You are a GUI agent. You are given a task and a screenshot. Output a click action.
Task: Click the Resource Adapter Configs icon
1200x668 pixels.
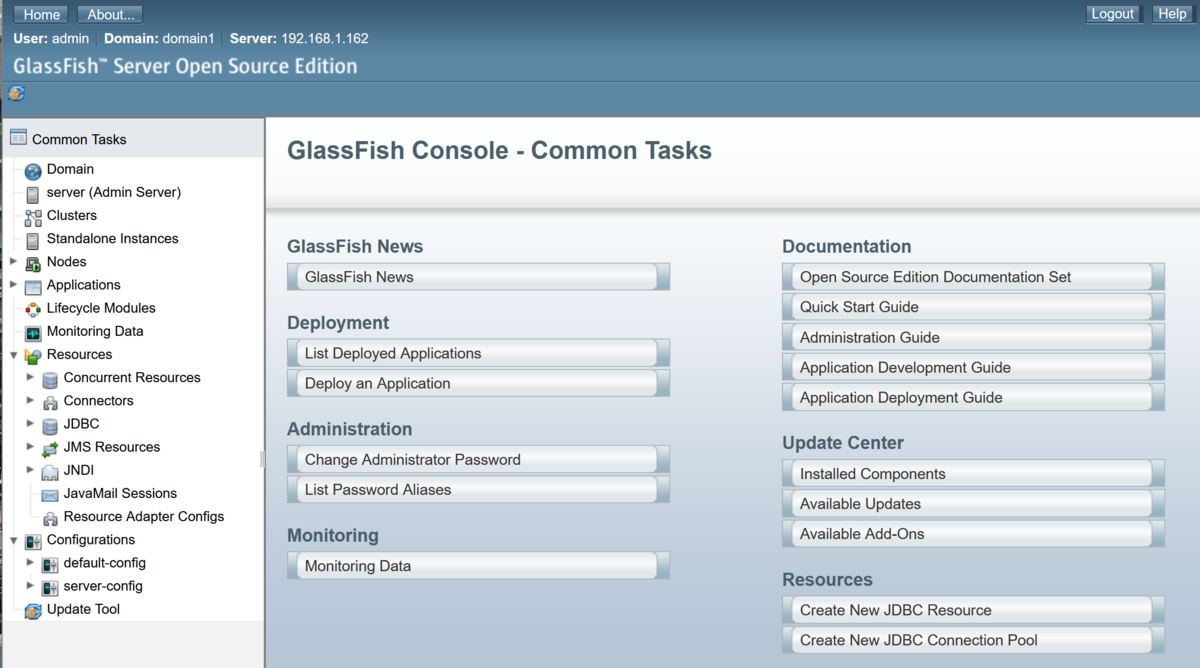pos(49,516)
